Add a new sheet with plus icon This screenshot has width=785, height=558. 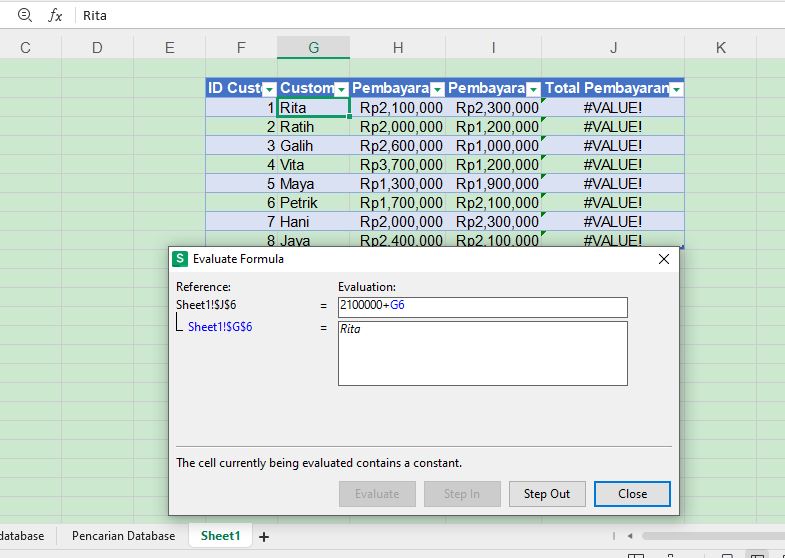pyautogui.click(x=264, y=536)
